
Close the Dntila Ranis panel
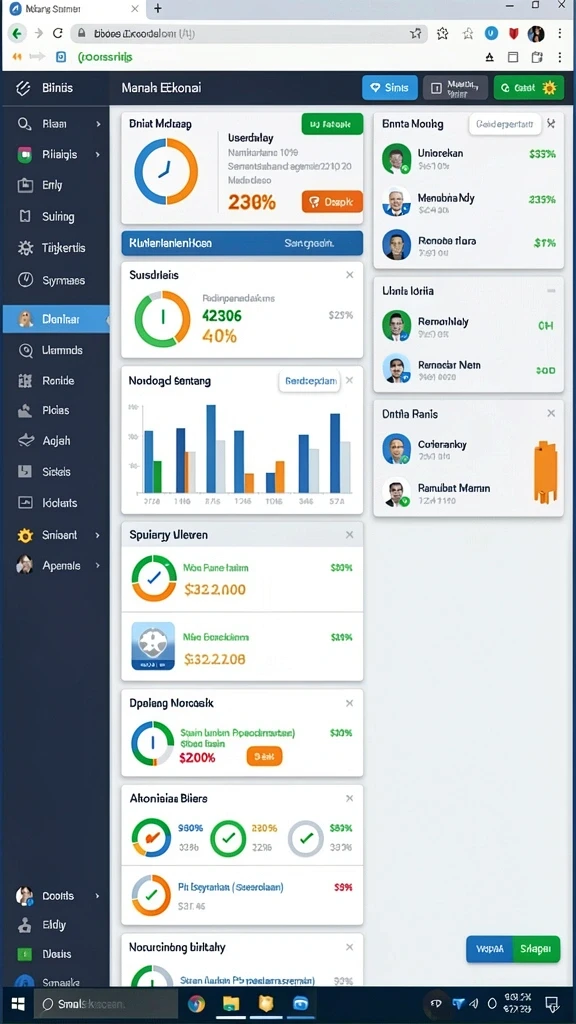[551, 413]
